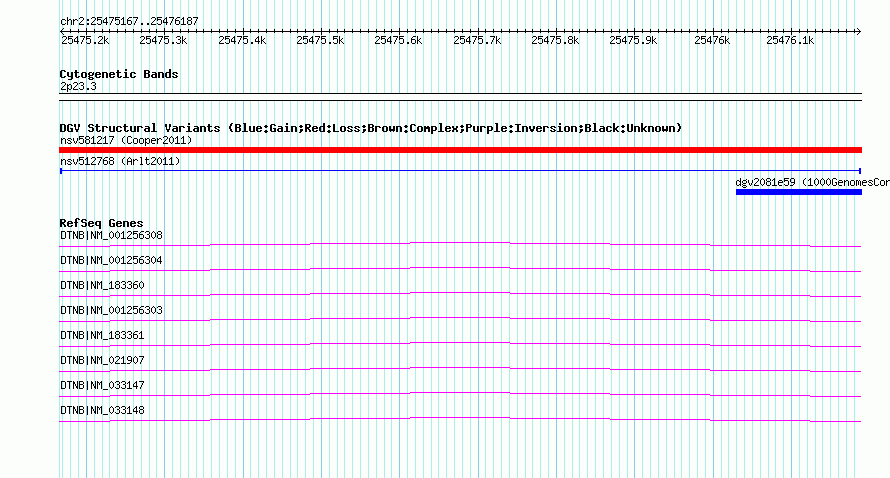Click the chr2:25475167..25476187 coordinate label
The width and height of the screenshot is (890, 478).
[129, 22]
